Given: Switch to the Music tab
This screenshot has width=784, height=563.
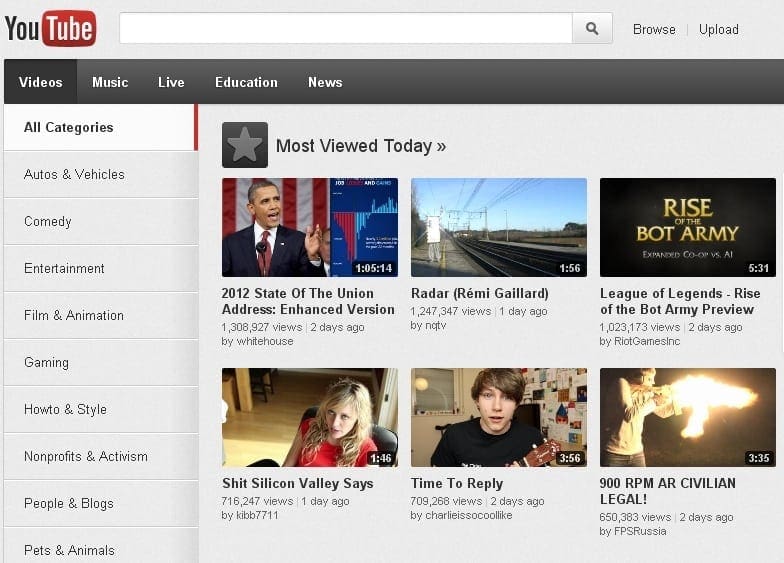Looking at the screenshot, I should [110, 82].
